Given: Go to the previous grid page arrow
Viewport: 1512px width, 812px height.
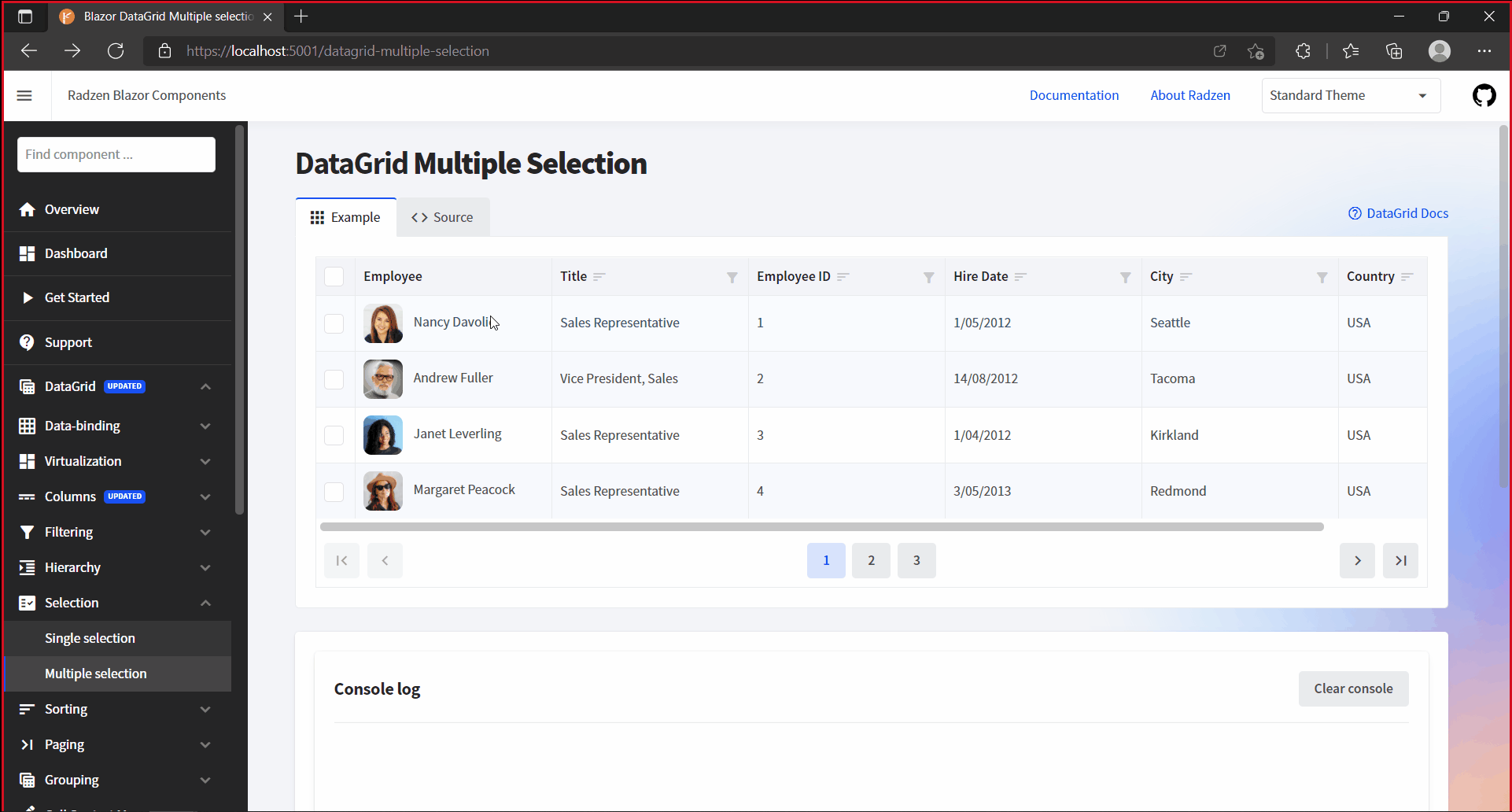Looking at the screenshot, I should click(385, 560).
